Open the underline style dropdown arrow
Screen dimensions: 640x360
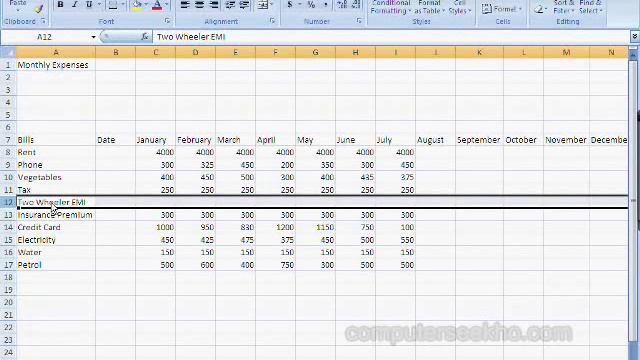pos(99,5)
